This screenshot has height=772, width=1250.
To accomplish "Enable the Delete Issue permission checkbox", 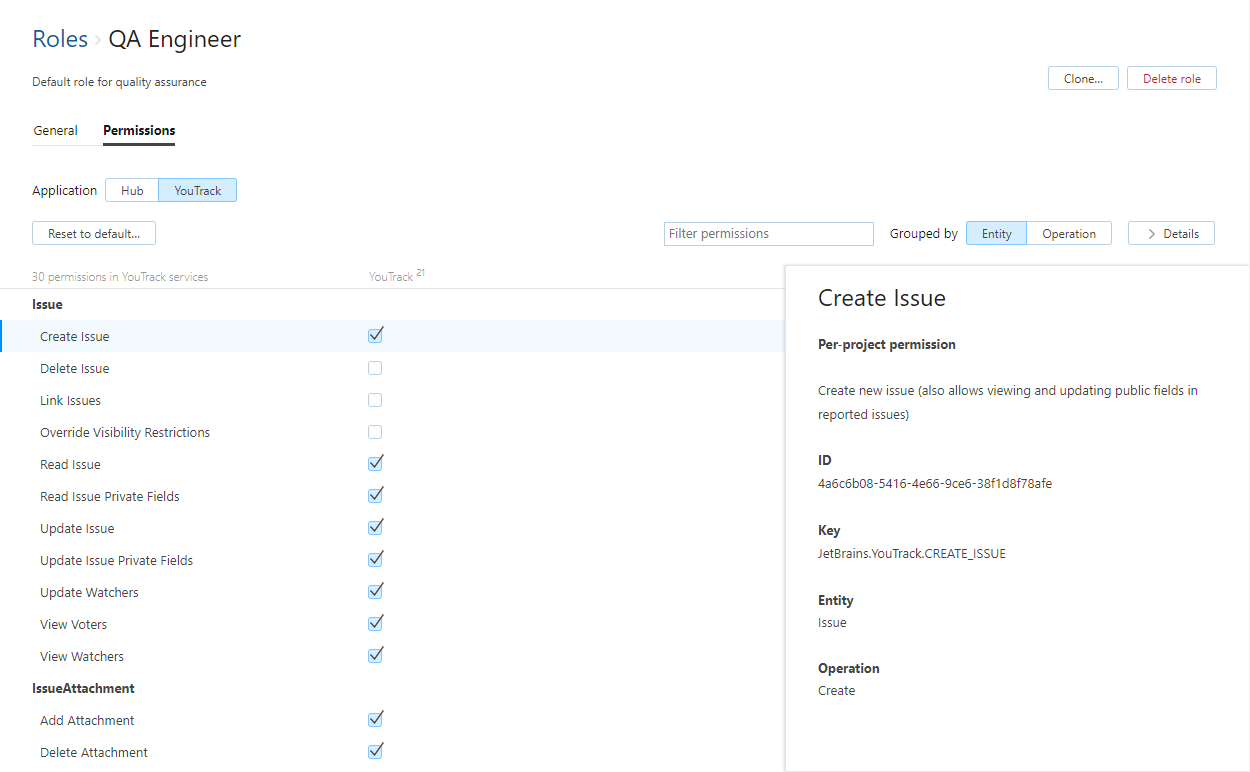I will pos(375,368).
